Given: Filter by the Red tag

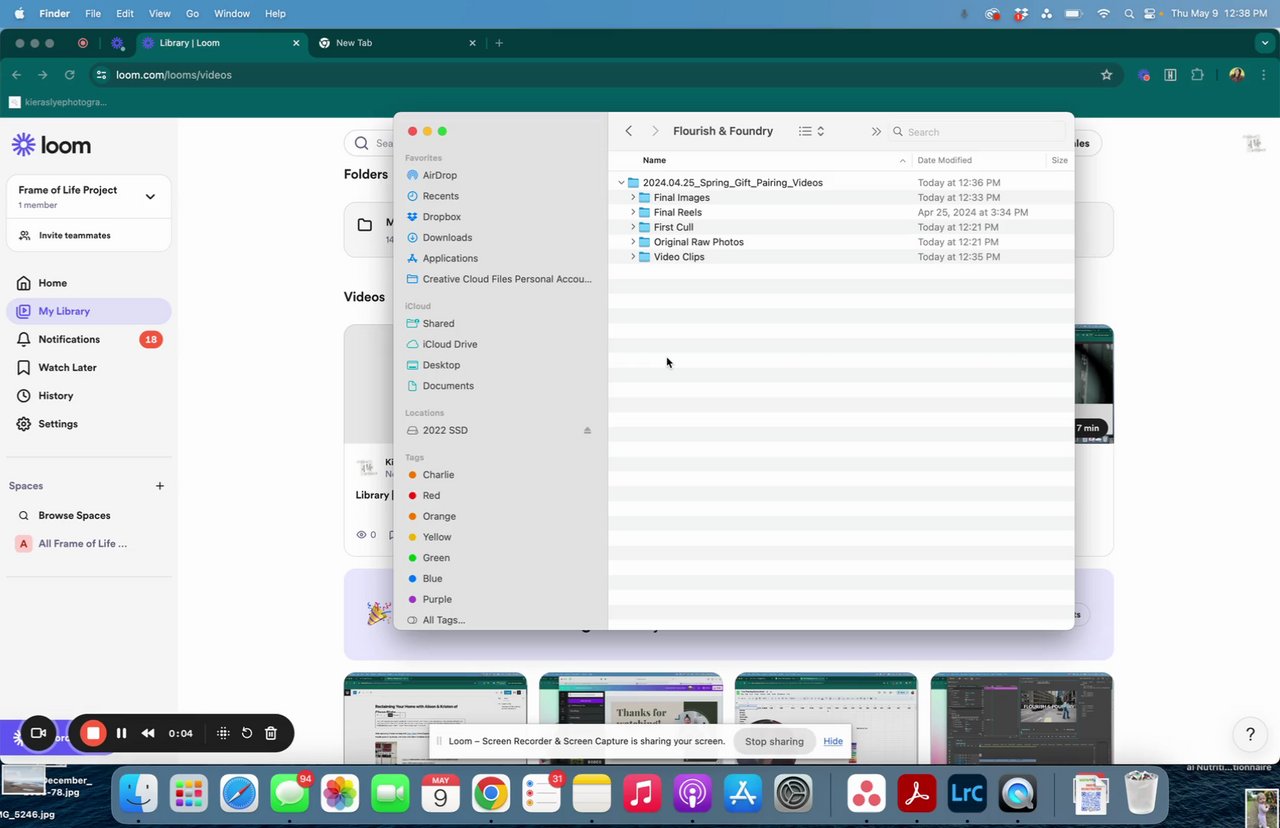Looking at the screenshot, I should tap(431, 496).
